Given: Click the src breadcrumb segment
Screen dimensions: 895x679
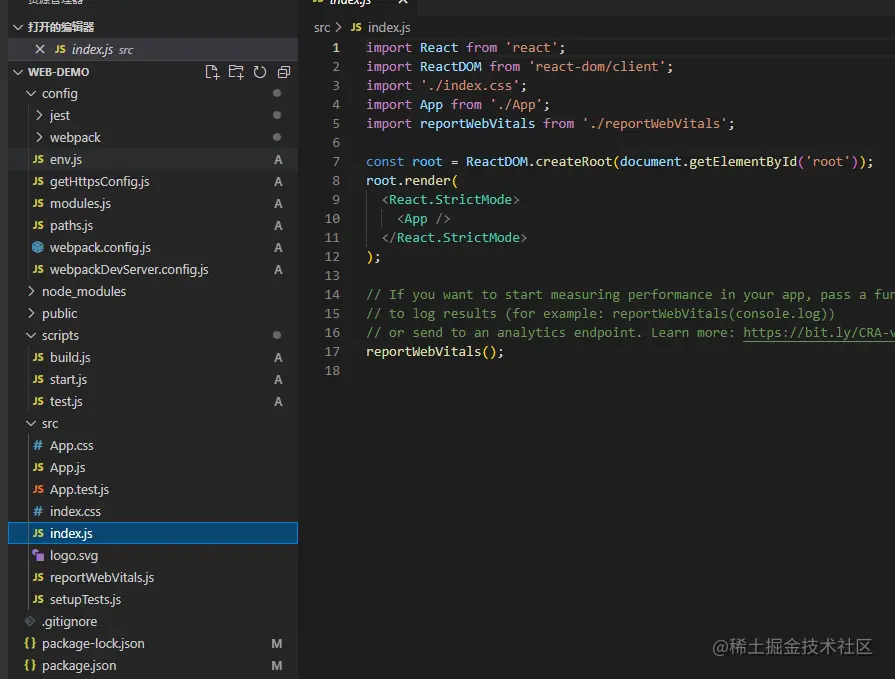Looking at the screenshot, I should click(322, 27).
